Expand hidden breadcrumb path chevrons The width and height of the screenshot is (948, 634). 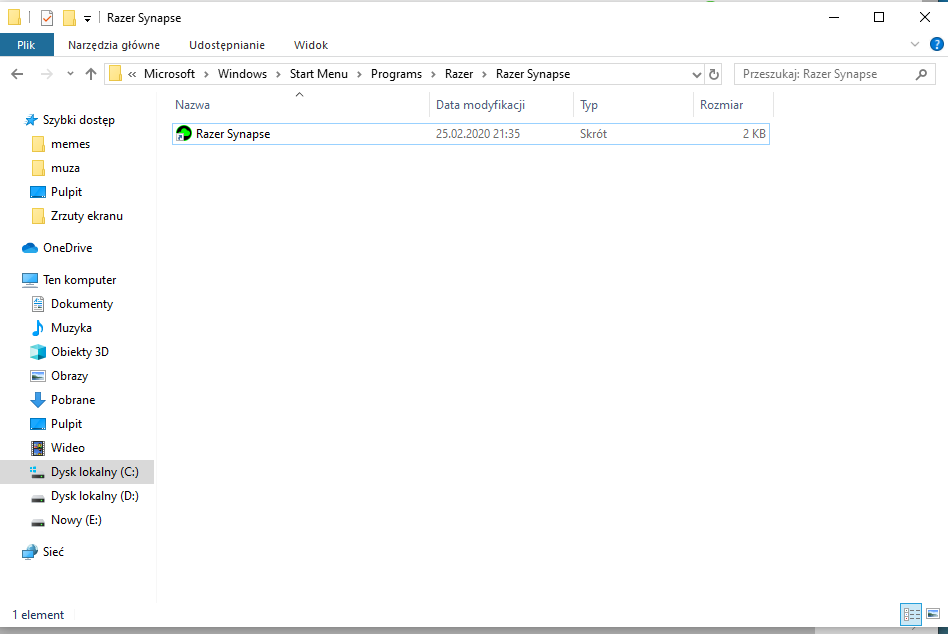coord(132,74)
